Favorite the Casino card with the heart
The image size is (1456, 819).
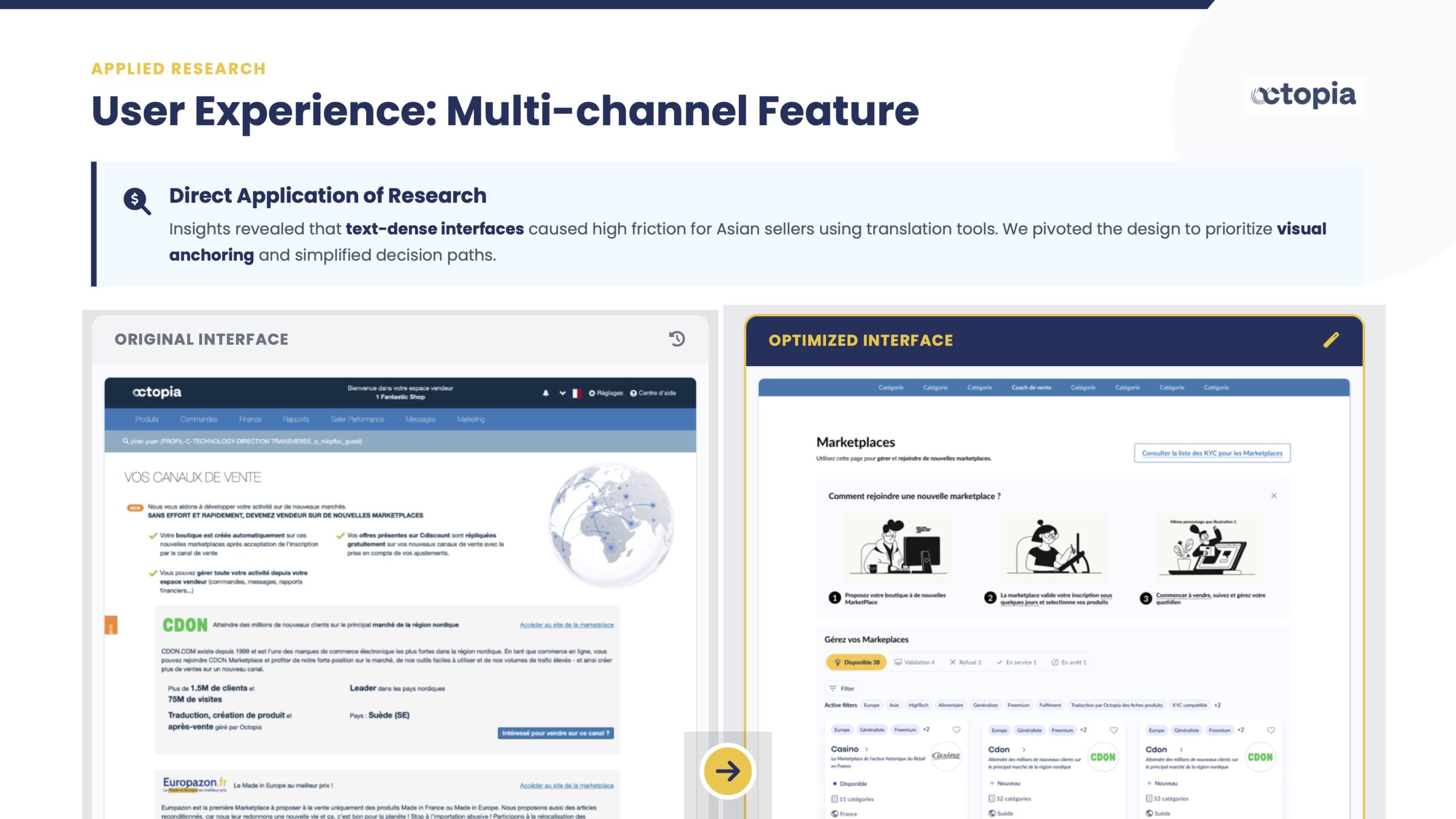coord(957,730)
